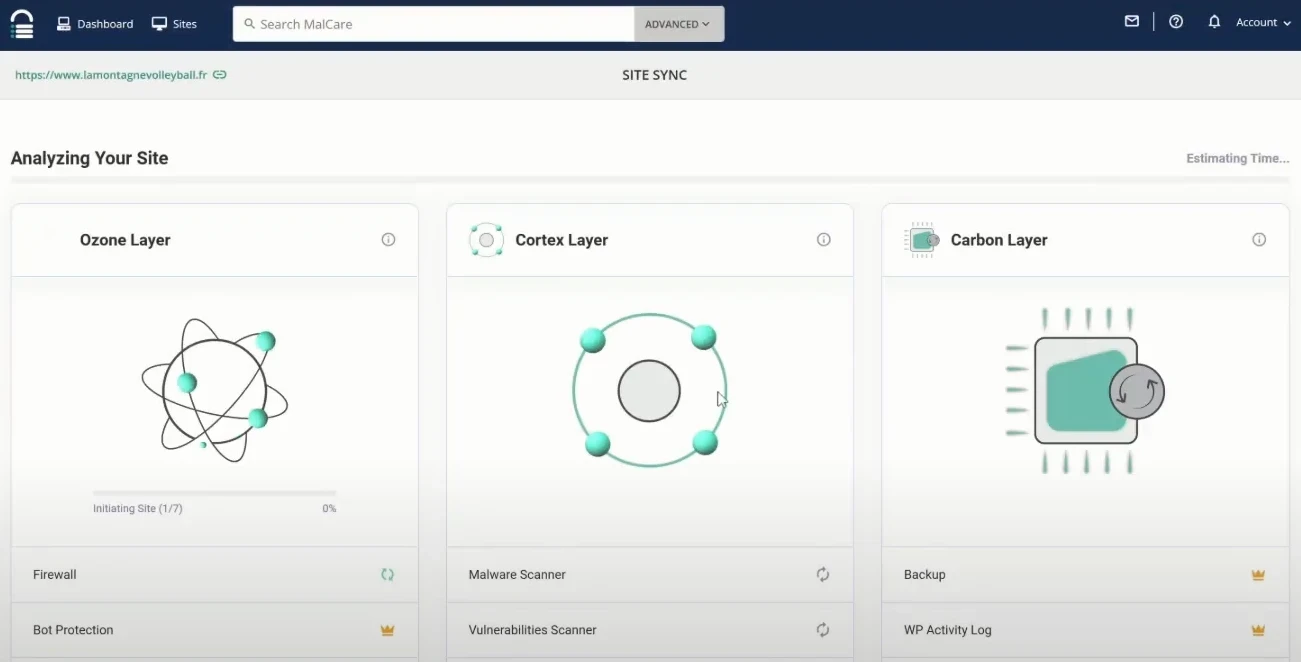
Task: Click the crown icon beside Bot Protection
Action: coord(387,630)
